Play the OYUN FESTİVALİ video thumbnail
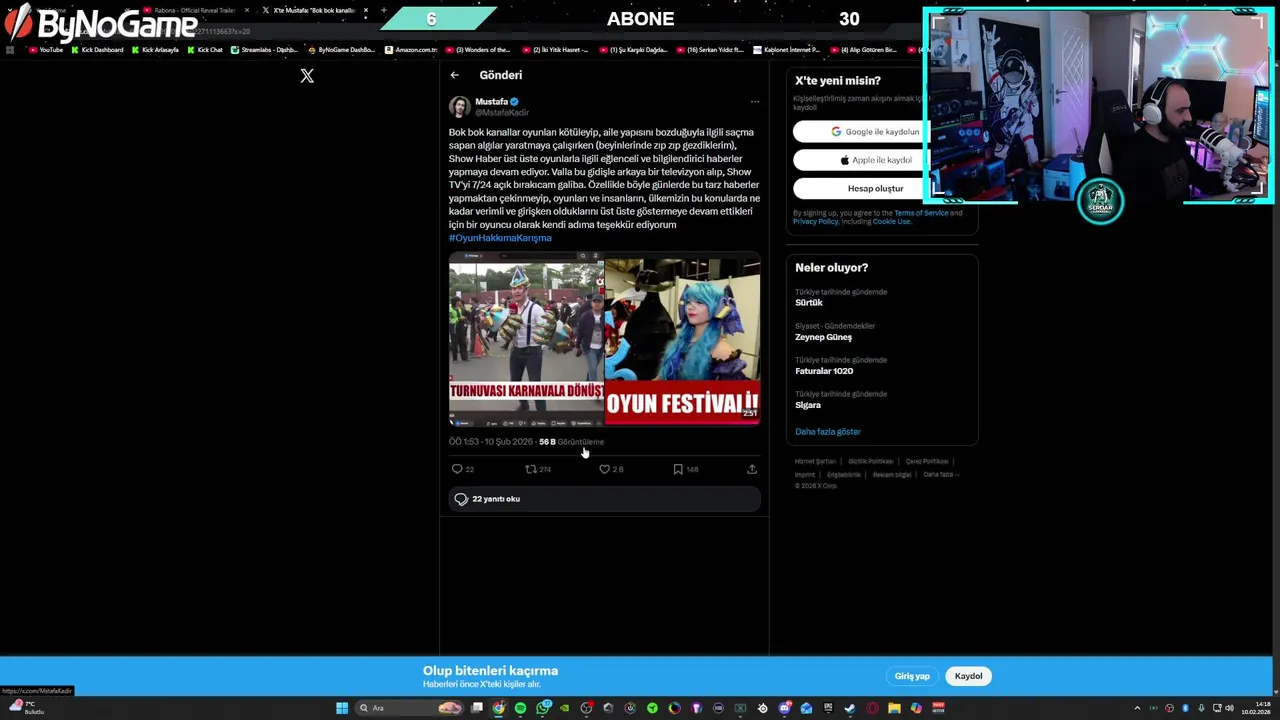The height and width of the screenshot is (720, 1280). point(683,340)
